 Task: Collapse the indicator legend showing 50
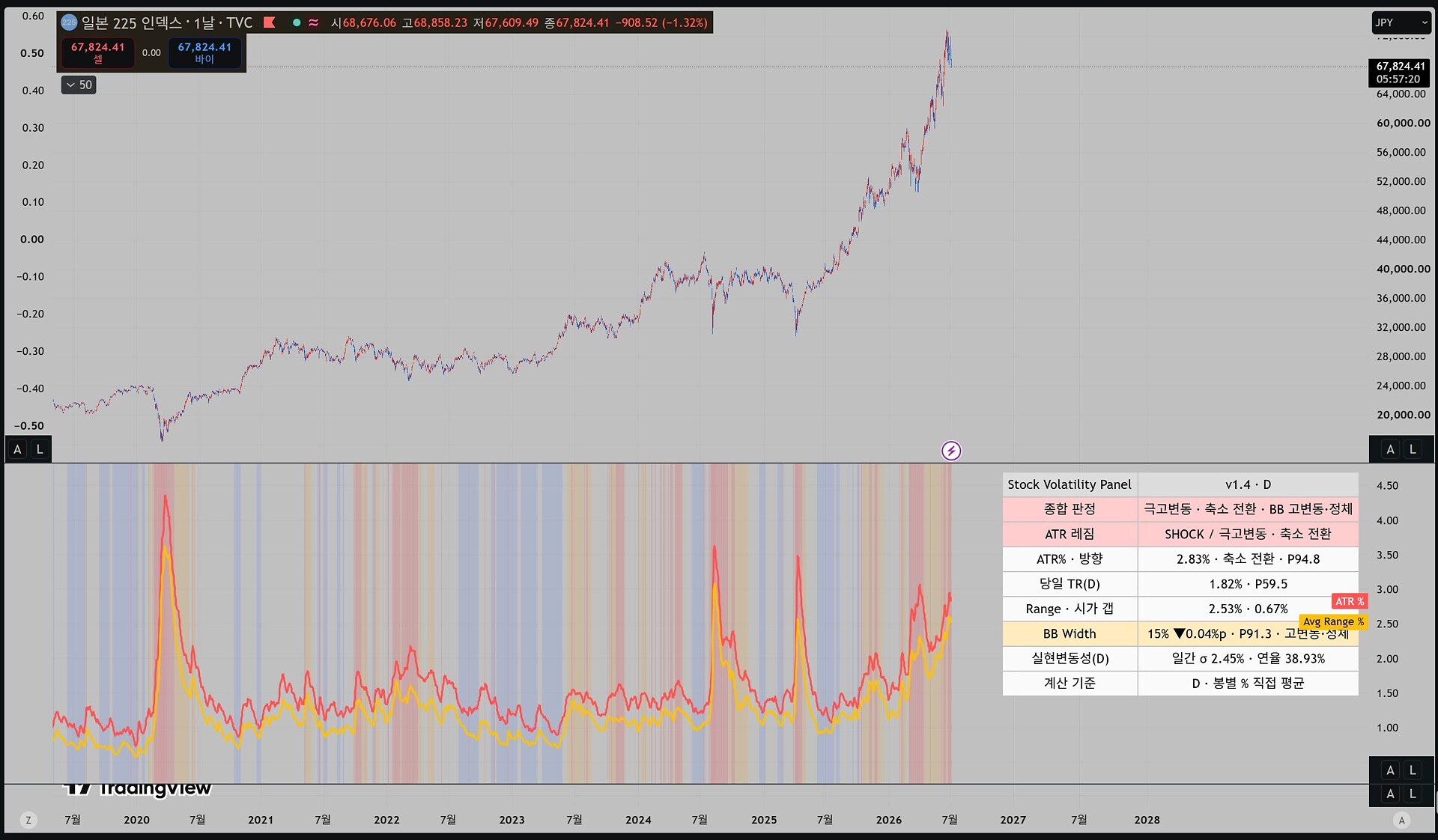click(79, 85)
